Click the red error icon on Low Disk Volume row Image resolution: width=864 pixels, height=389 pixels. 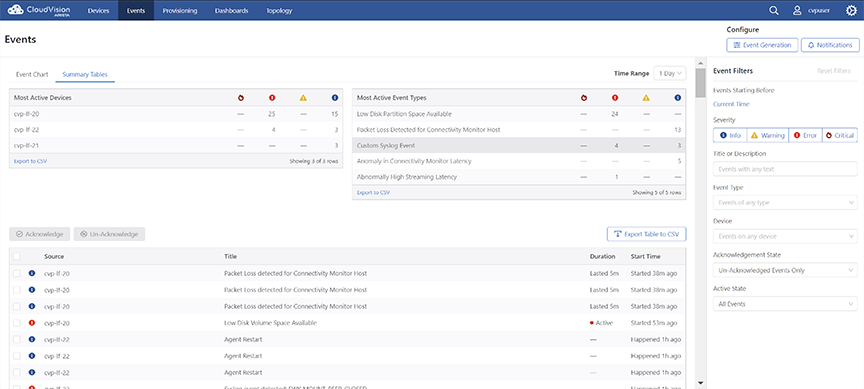tap(32, 322)
